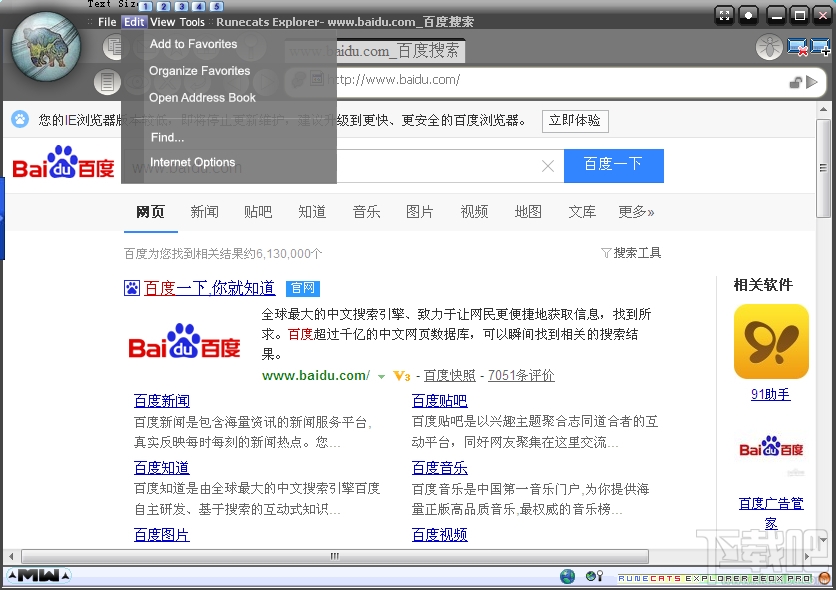The image size is (836, 590).
Task: Click the globe icon in status bar
Action: tap(567, 576)
